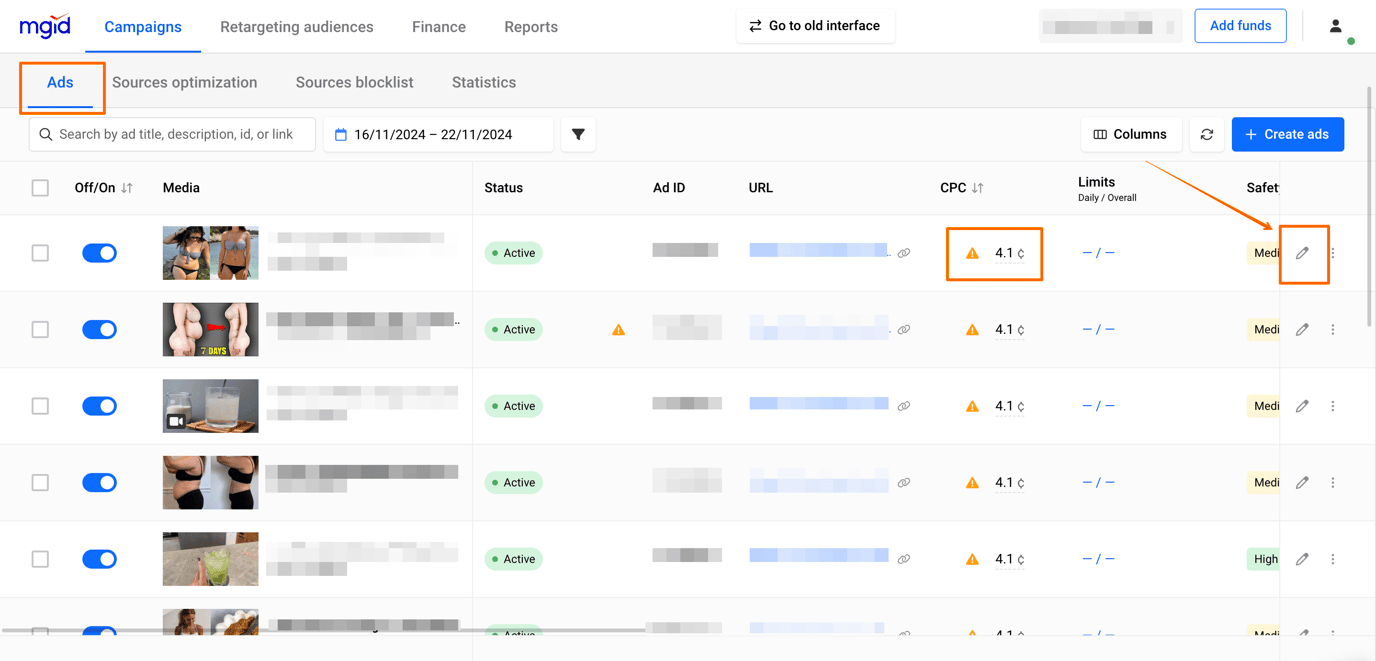Screen dimensions: 1376x661
Task: Click the Add funds button
Action: pos(1240,25)
